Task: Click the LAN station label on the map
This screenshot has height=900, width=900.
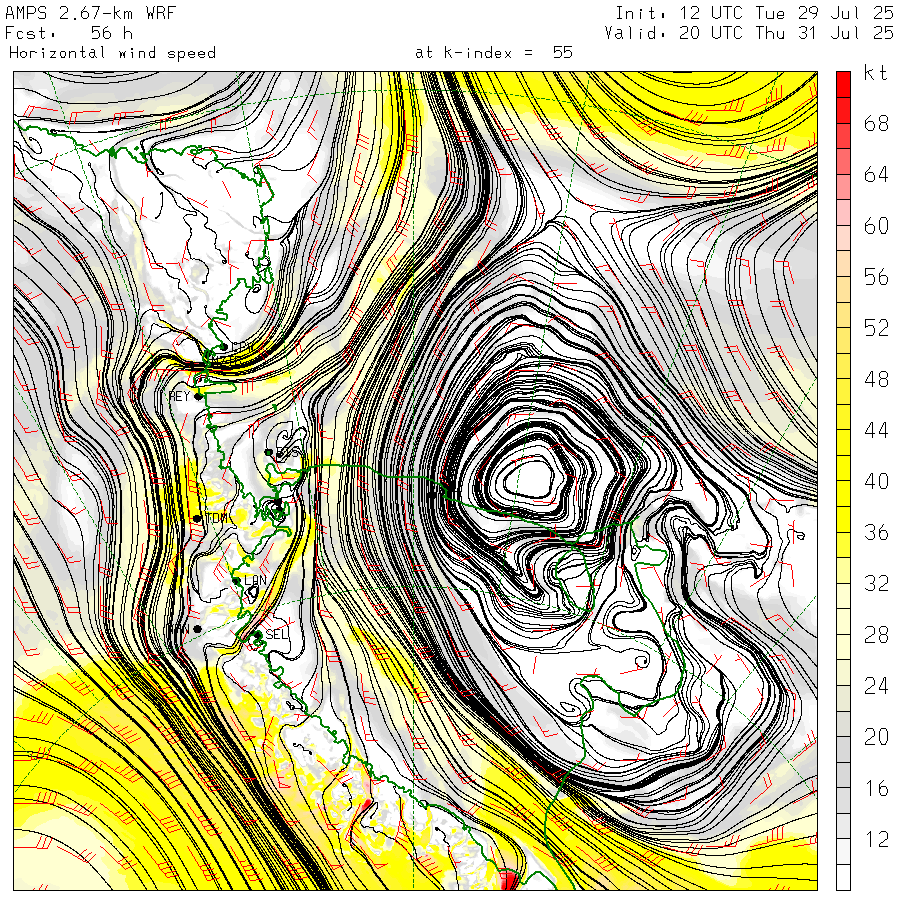Action: tap(255, 580)
